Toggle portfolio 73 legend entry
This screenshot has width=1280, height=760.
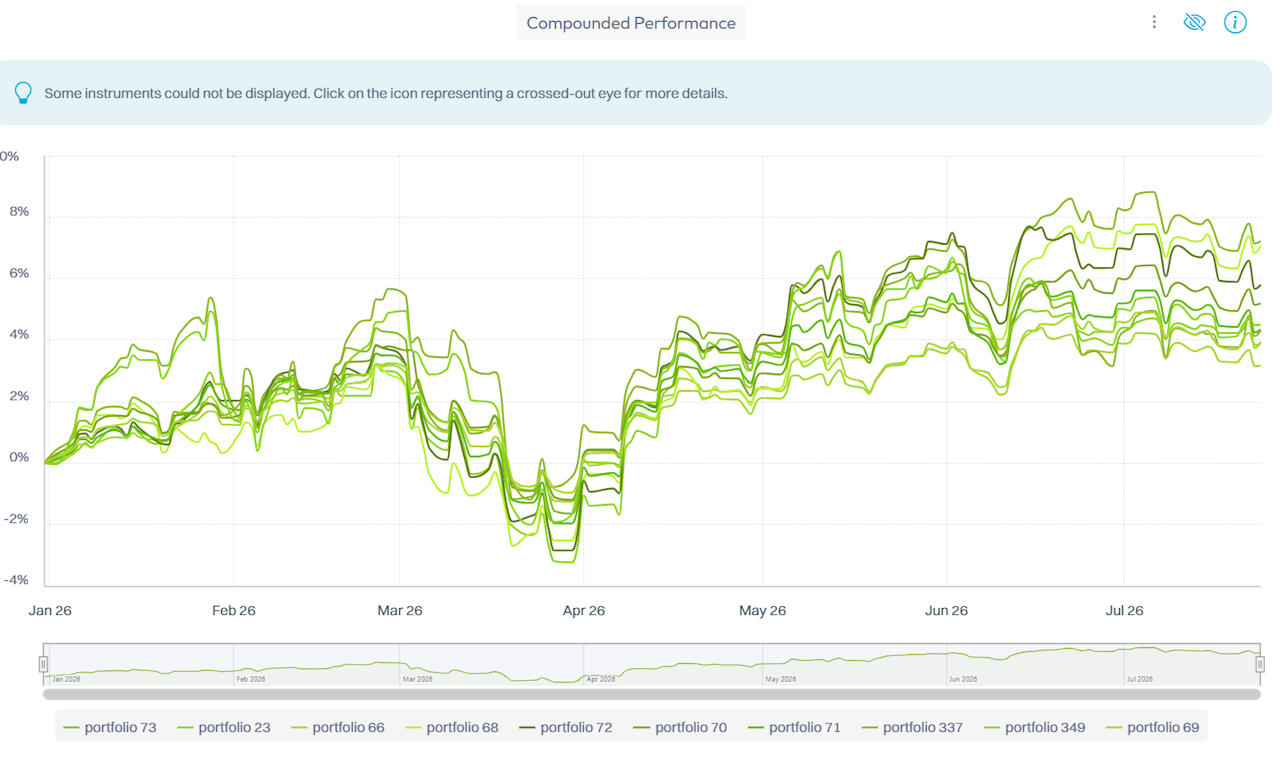tap(109, 727)
